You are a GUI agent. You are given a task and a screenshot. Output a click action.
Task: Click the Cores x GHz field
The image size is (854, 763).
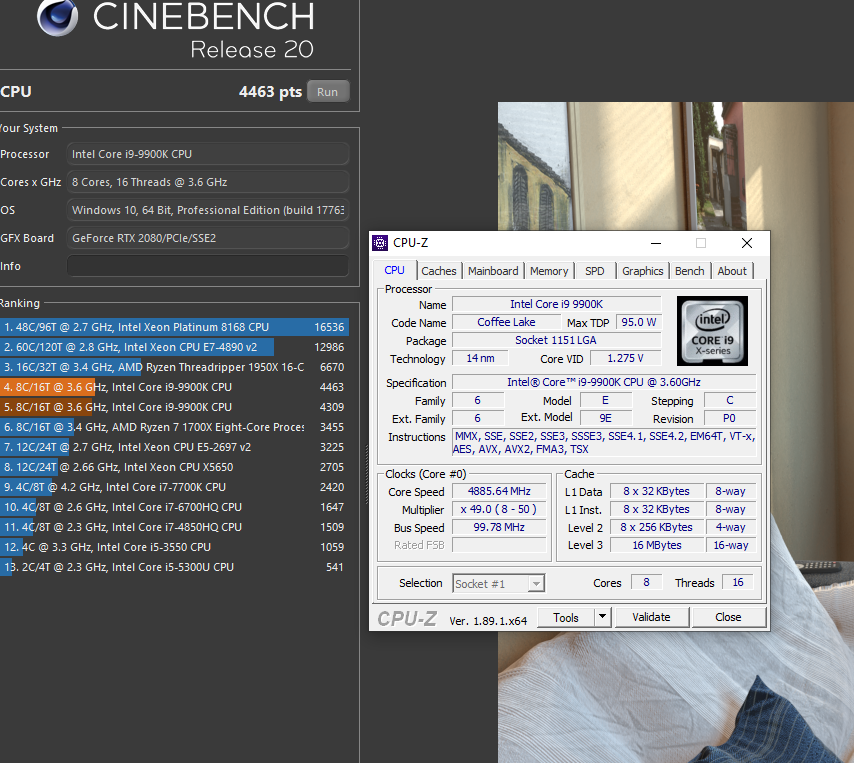coord(208,182)
